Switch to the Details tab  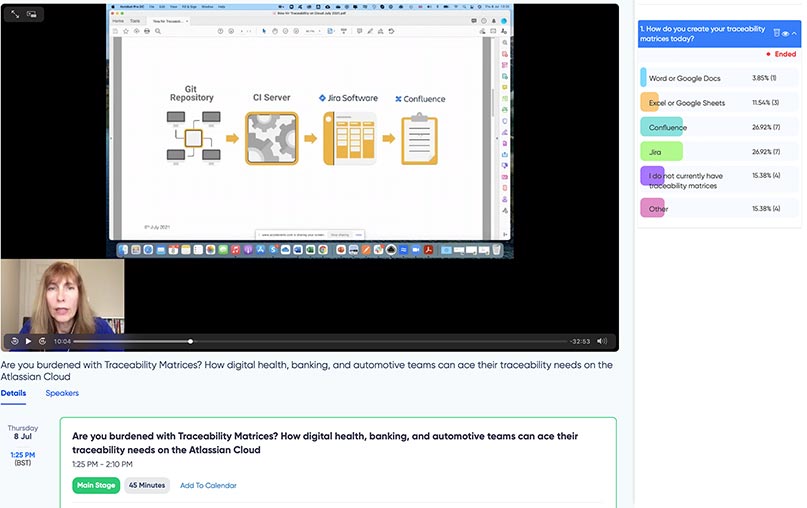point(13,393)
